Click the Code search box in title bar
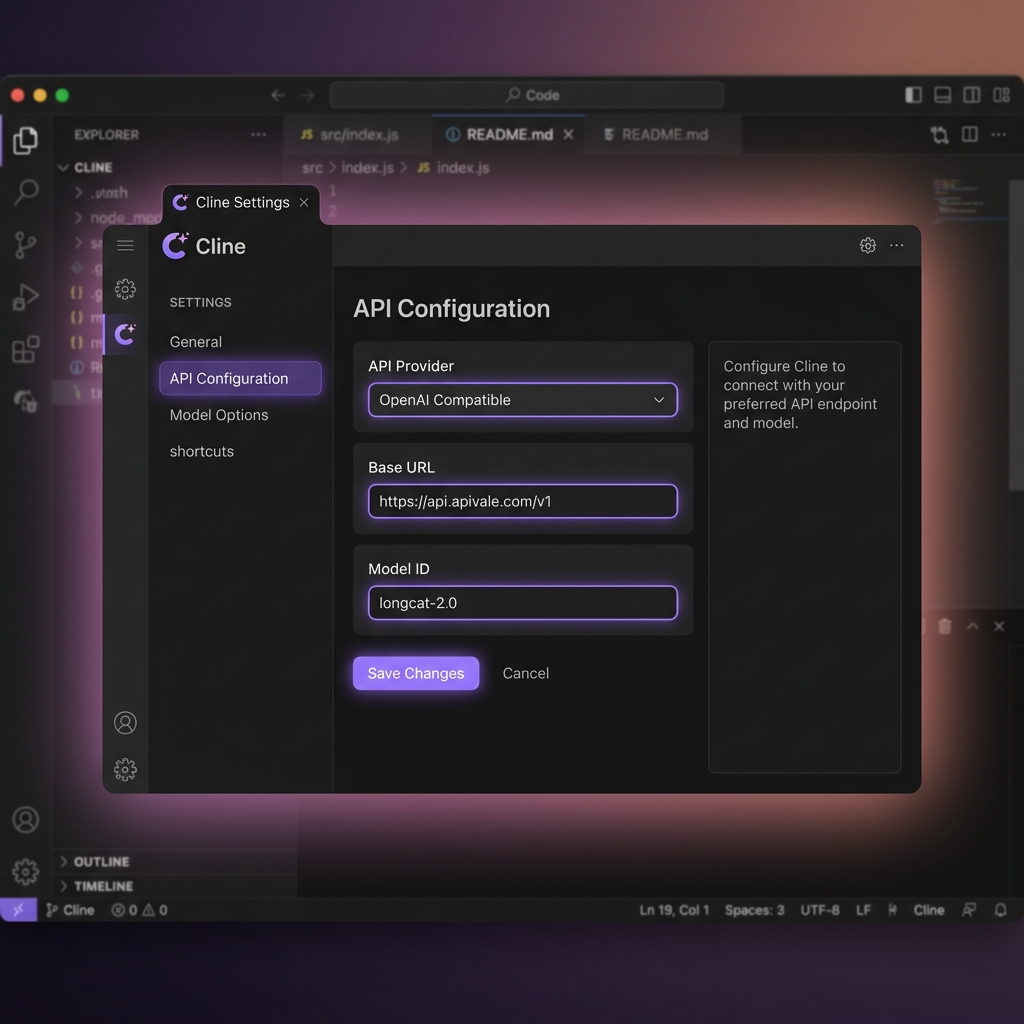Viewport: 1024px width, 1024px height. [526, 95]
